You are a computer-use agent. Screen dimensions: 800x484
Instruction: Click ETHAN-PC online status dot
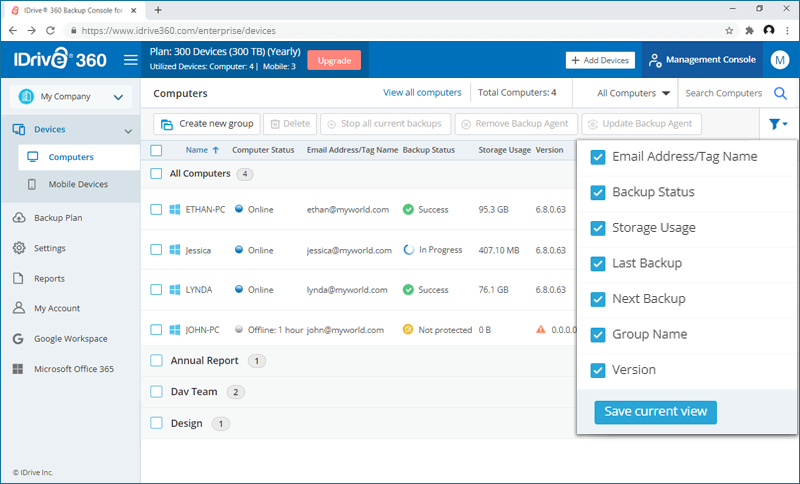[x=239, y=209]
